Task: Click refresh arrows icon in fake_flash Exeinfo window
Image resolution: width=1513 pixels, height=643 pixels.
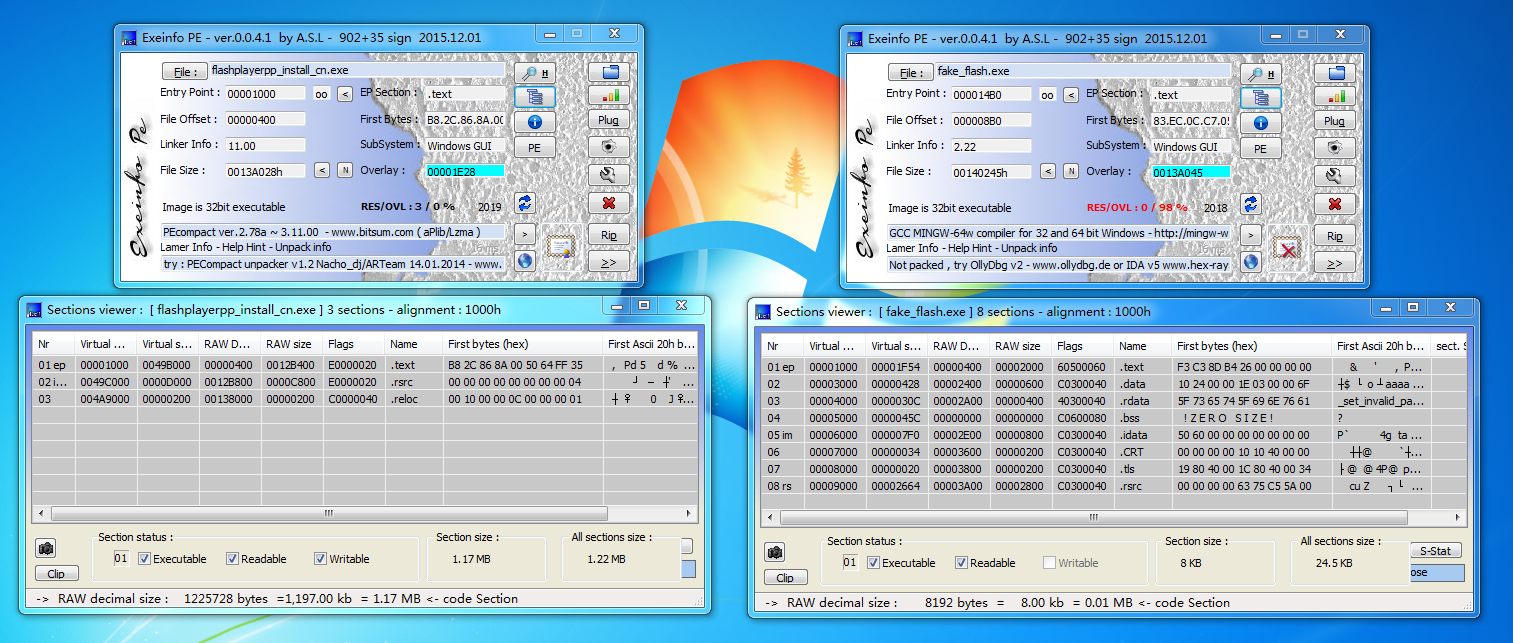Action: tap(1251, 204)
